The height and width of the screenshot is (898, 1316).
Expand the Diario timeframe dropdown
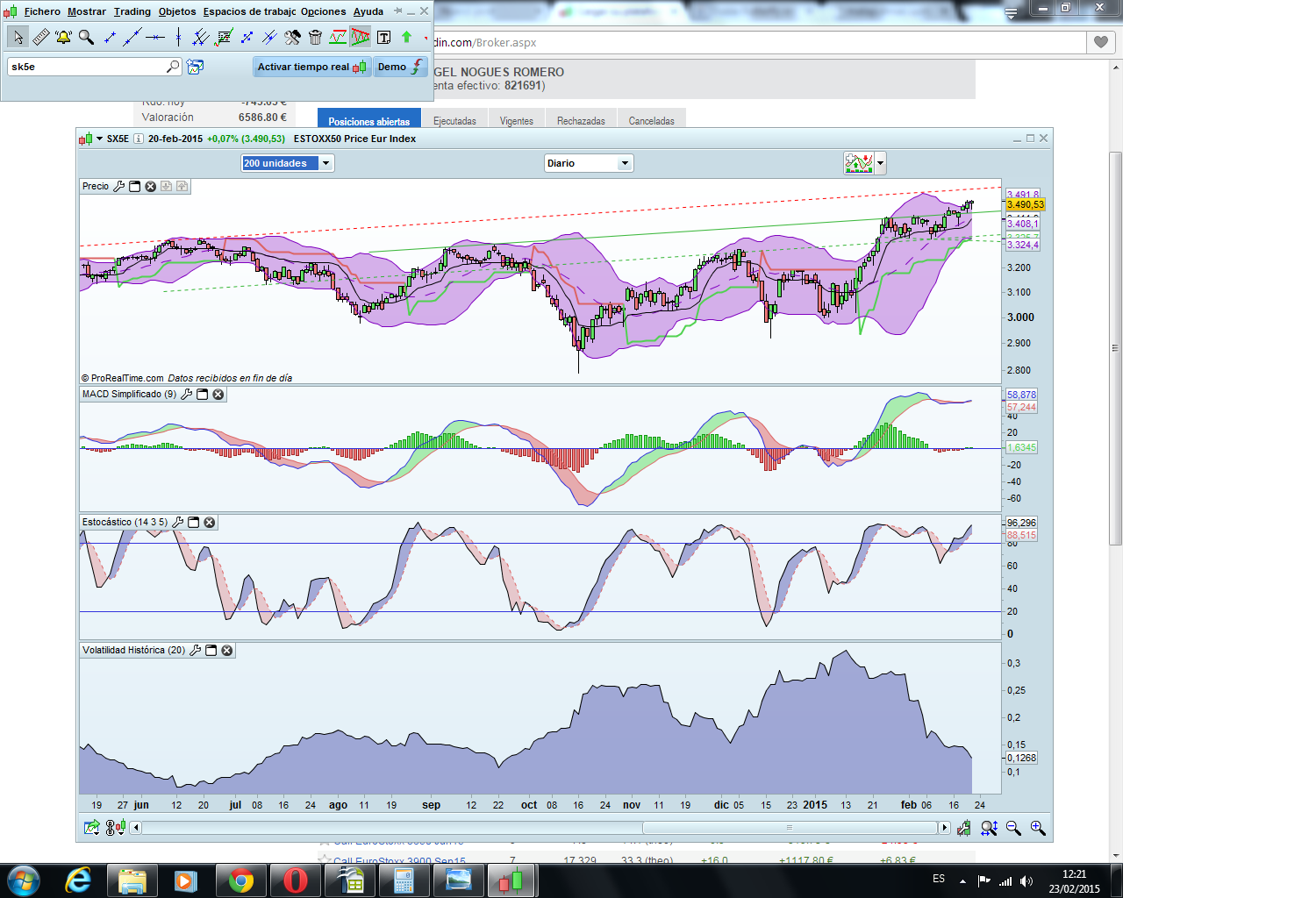[625, 163]
